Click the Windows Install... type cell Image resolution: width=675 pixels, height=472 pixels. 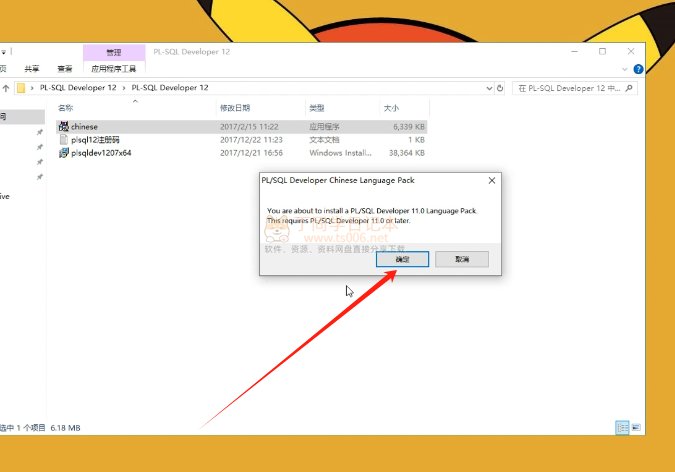[340, 153]
